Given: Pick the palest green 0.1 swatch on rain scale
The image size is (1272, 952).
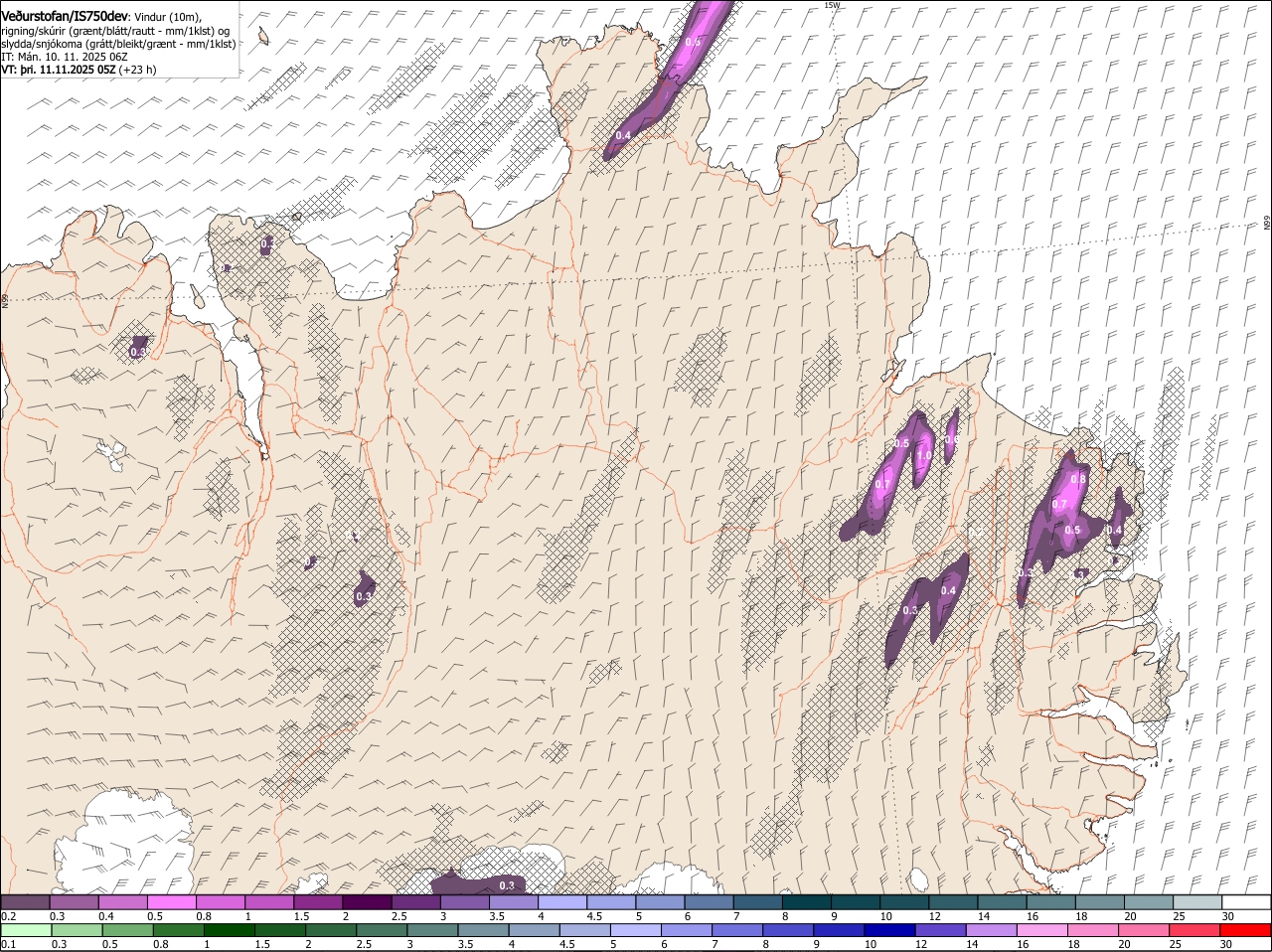Looking at the screenshot, I should [x=25, y=930].
